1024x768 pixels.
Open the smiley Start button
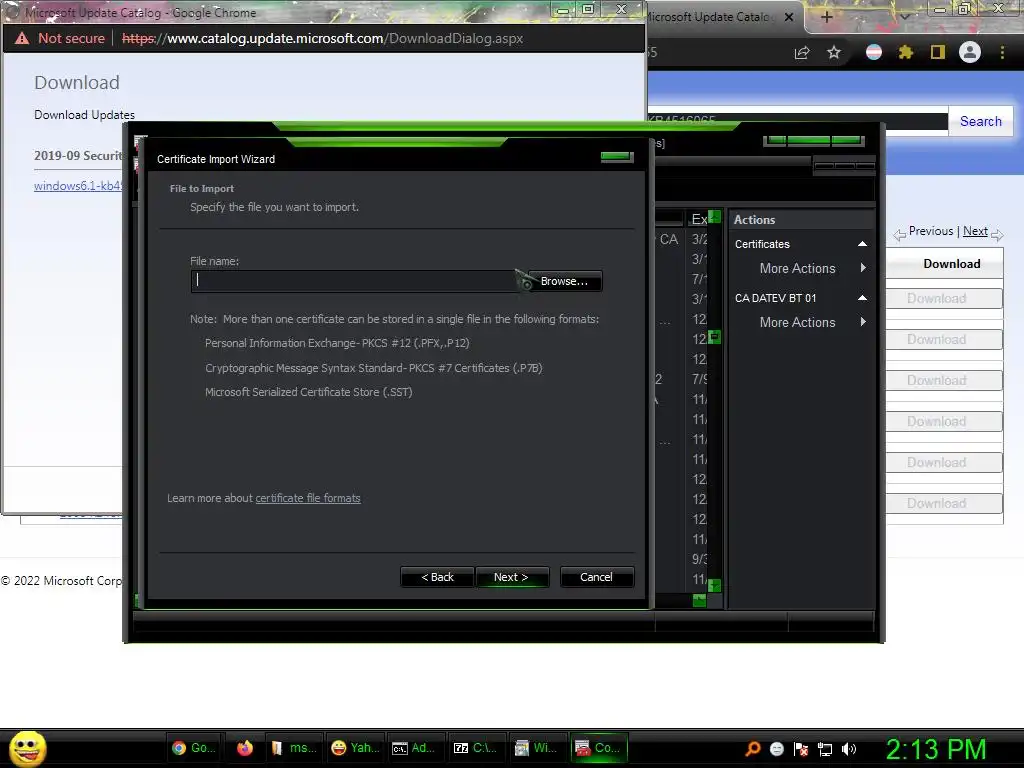(x=27, y=749)
